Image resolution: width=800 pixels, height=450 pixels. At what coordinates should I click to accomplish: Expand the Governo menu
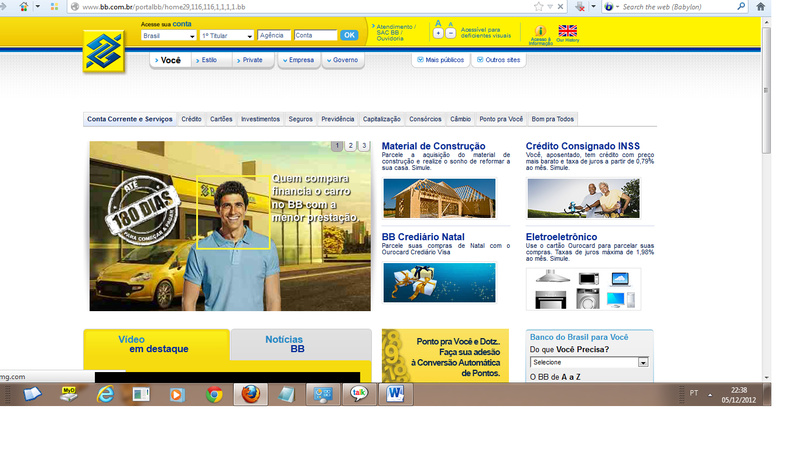pos(342,60)
